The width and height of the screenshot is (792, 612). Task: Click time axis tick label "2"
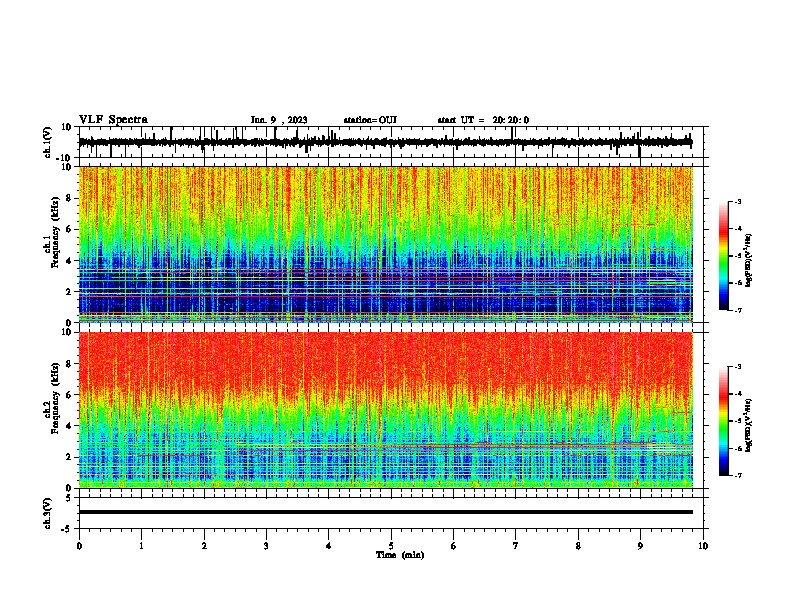click(204, 546)
